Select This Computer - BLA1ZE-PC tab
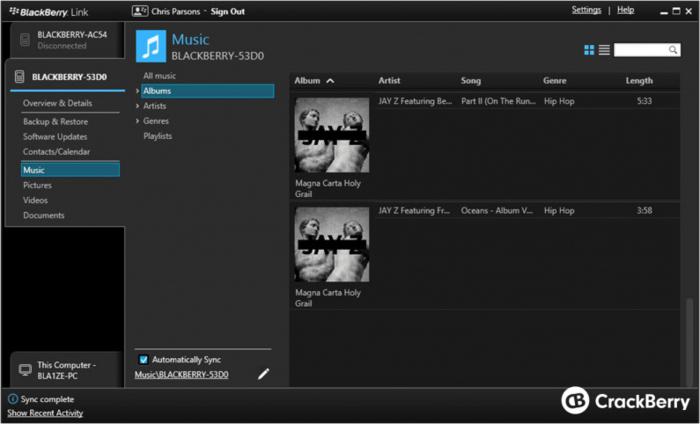 [x=66, y=370]
